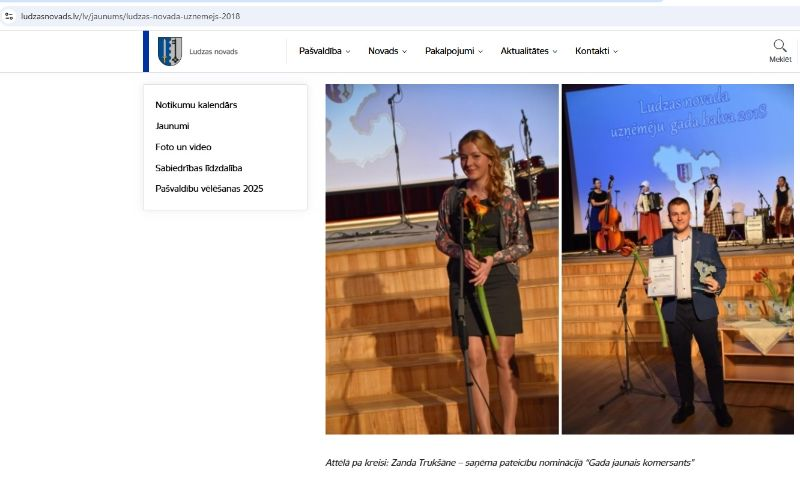Expand the chevron next to Novads

coord(405,52)
